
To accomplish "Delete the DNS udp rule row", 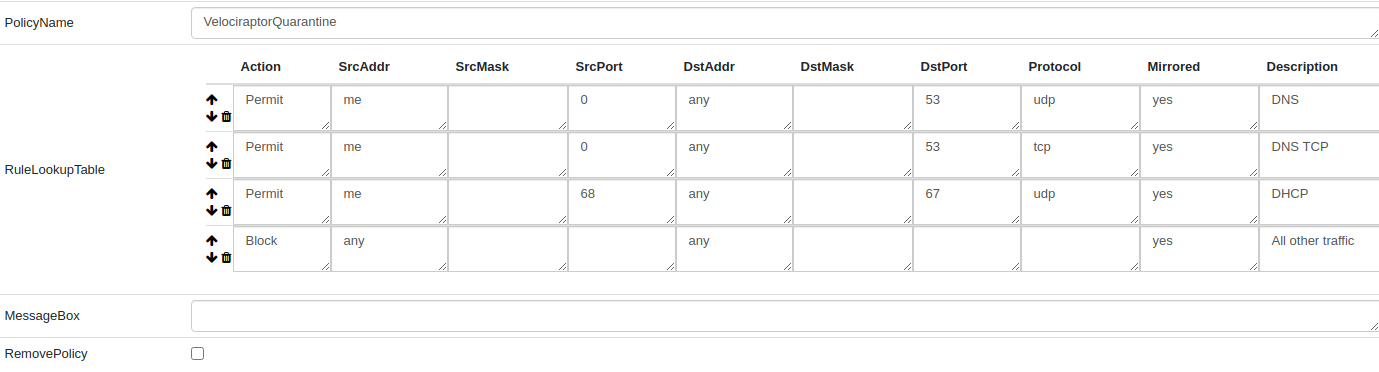I will pos(226,116).
